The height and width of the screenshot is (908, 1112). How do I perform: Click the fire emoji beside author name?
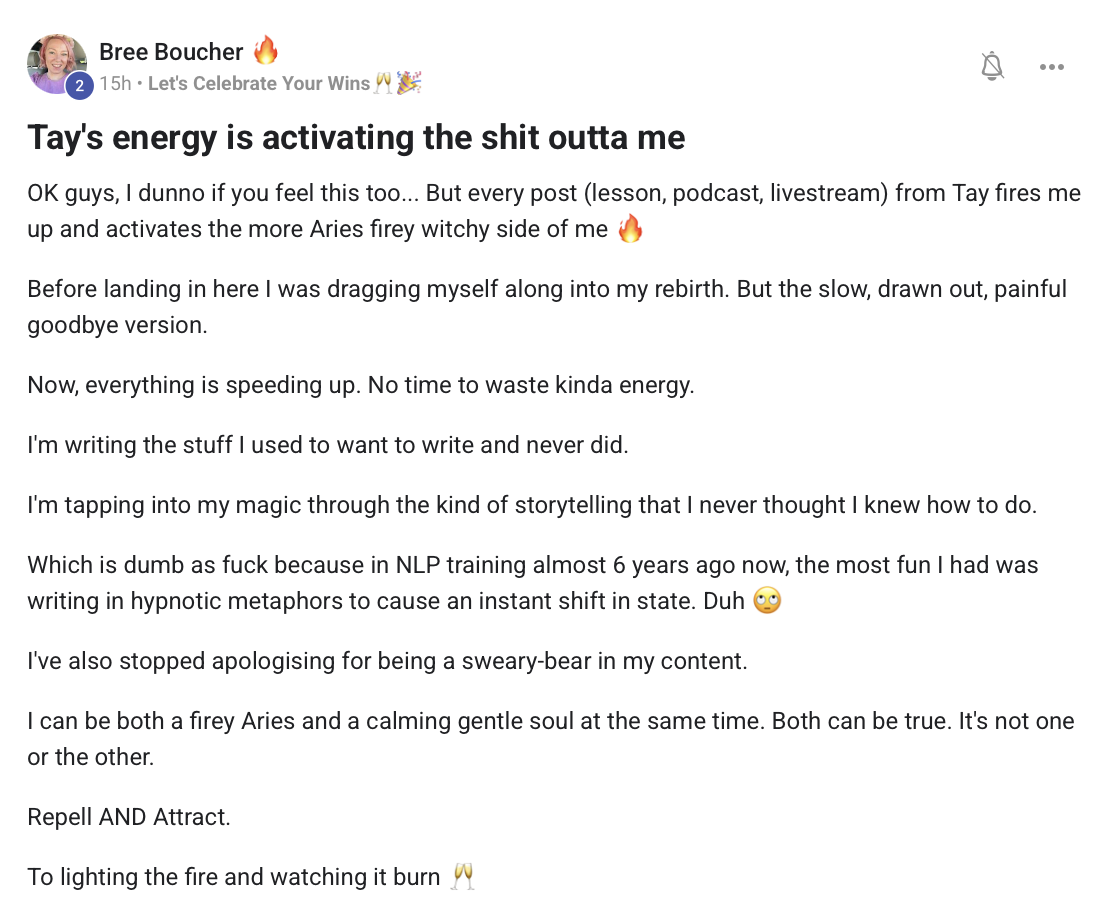(x=265, y=50)
